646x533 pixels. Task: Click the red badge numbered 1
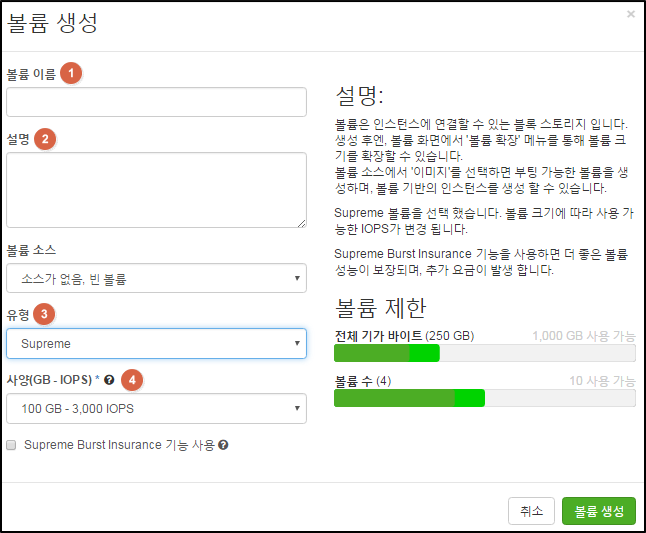[x=71, y=73]
